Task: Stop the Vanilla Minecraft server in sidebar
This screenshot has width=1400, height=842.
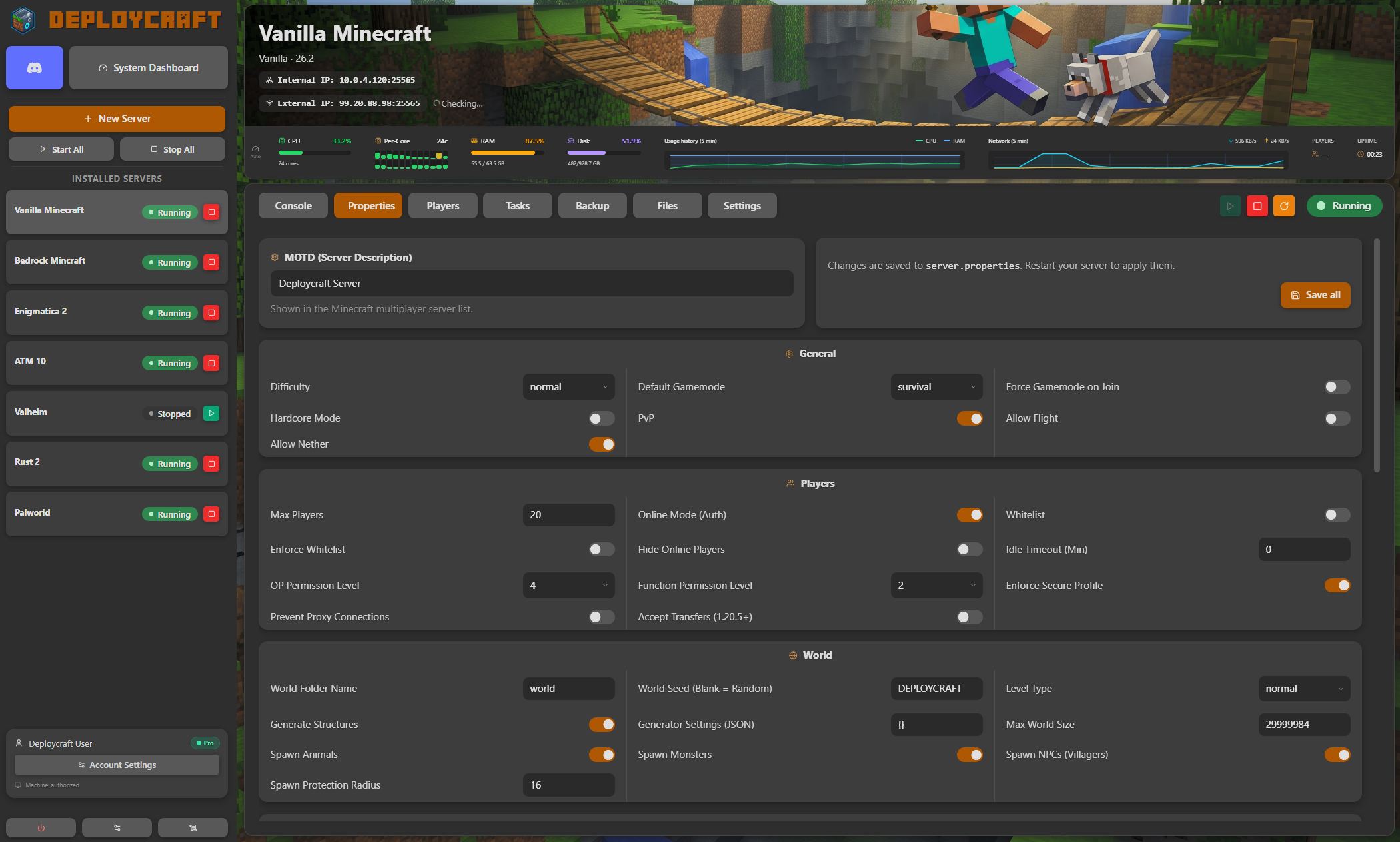Action: [211, 212]
